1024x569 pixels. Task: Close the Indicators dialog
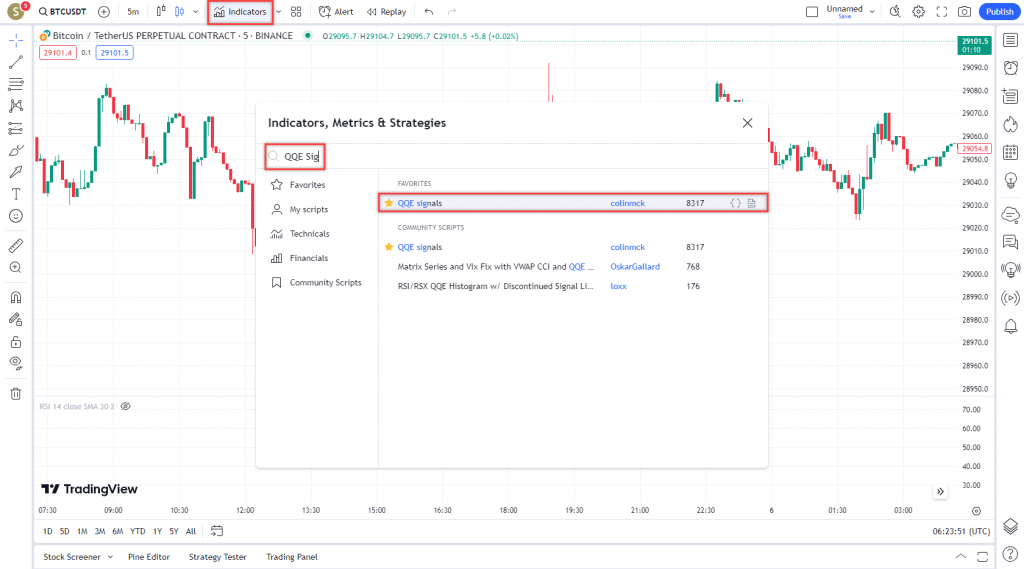[747, 123]
